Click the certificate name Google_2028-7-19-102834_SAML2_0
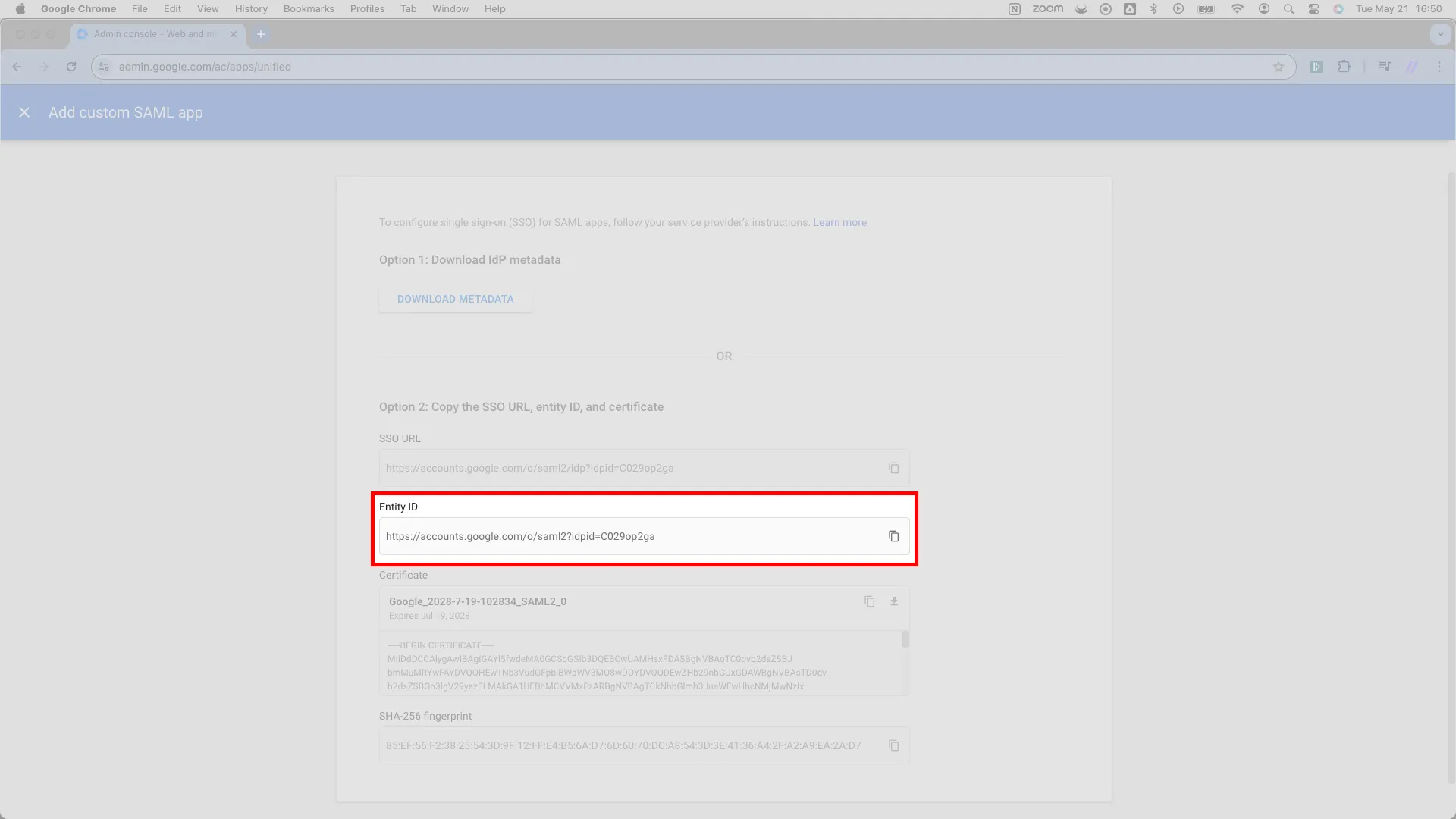This screenshot has width=1456, height=819. (478, 601)
